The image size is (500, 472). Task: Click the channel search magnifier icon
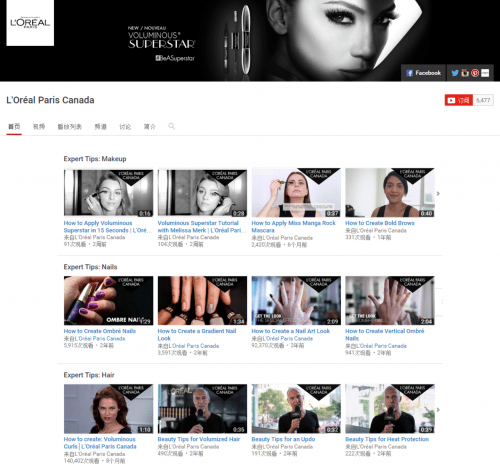[x=172, y=126]
